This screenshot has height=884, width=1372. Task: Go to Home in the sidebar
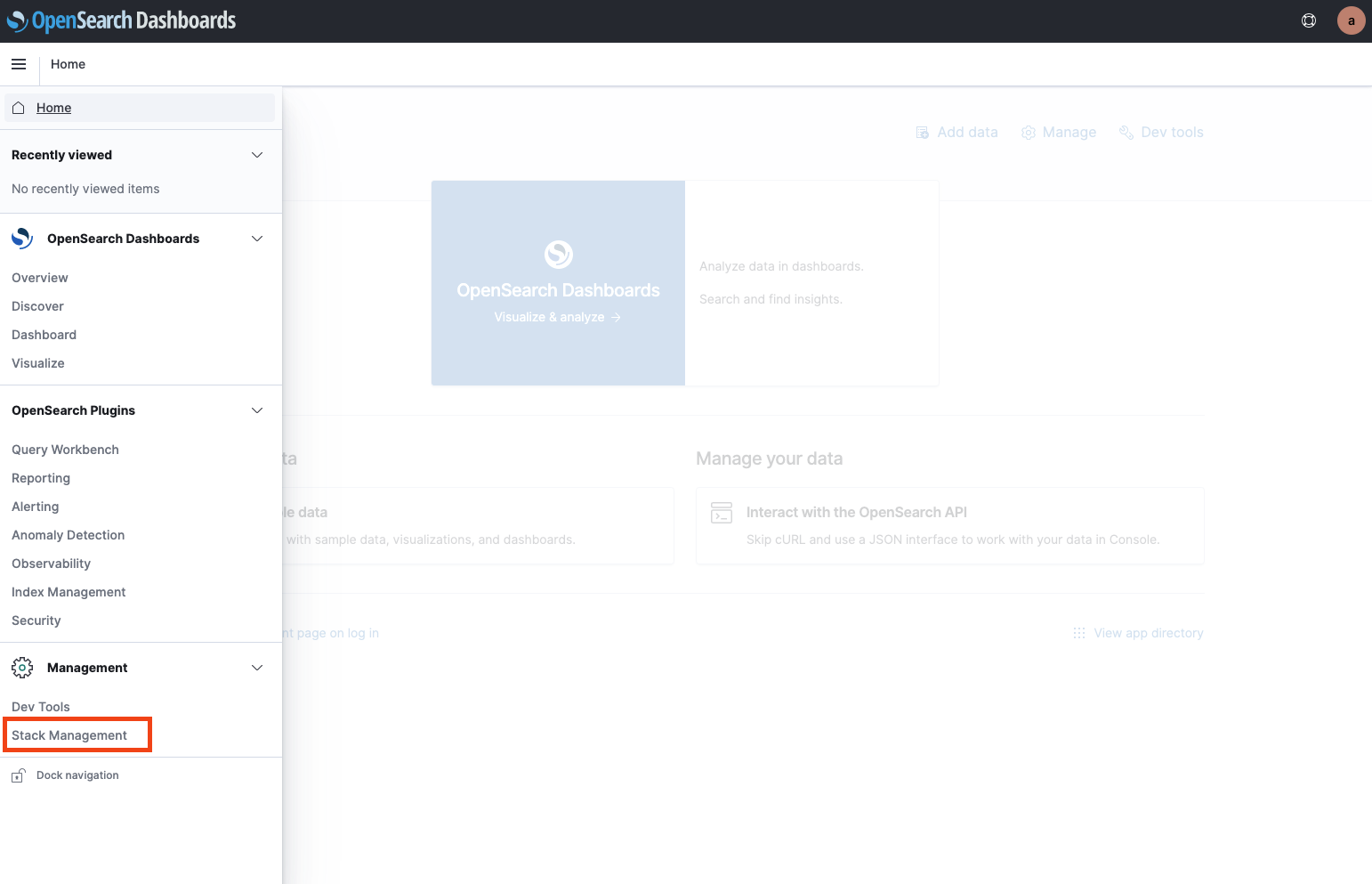140,108
